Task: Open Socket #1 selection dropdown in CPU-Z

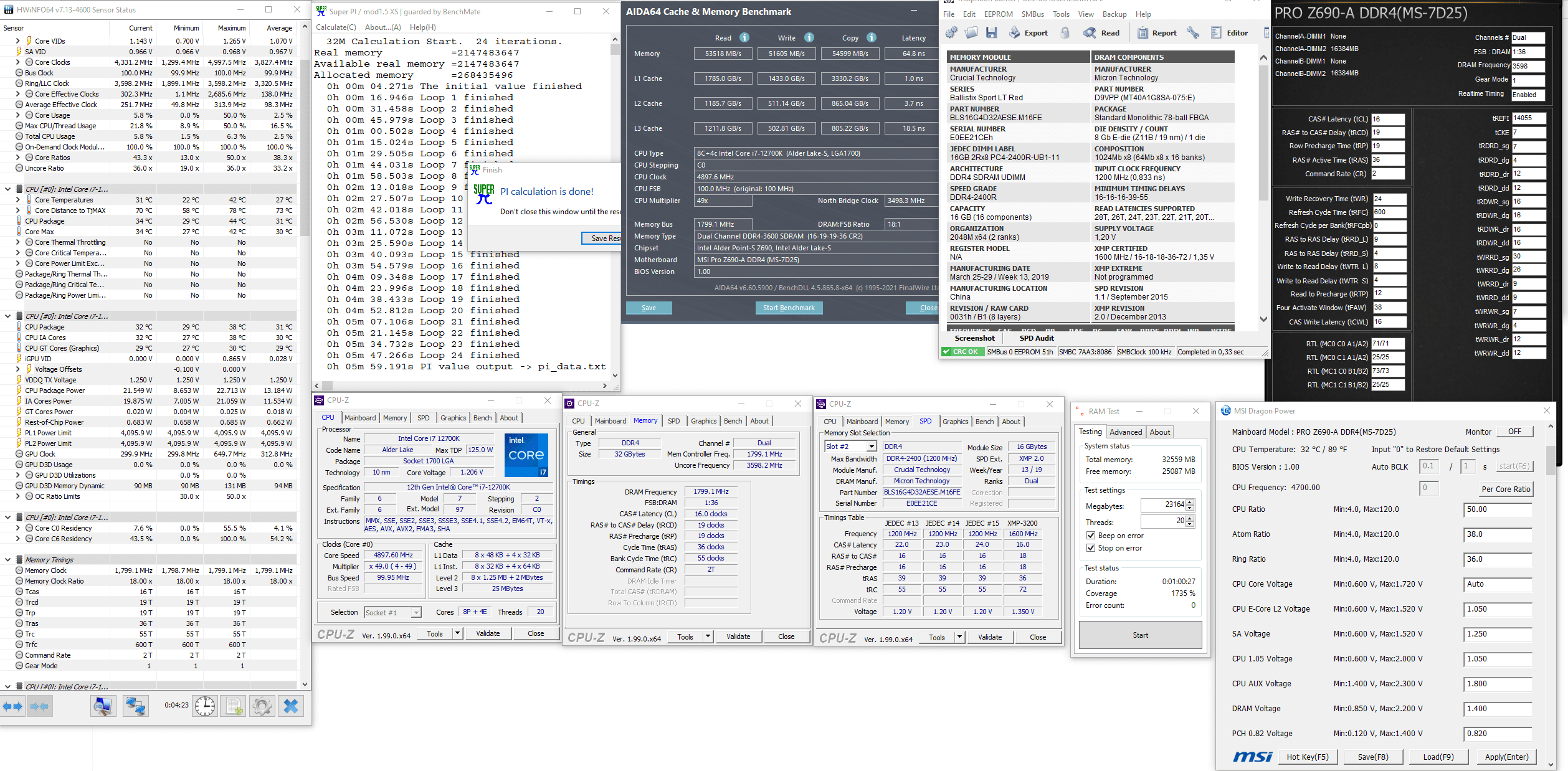Action: [x=416, y=613]
